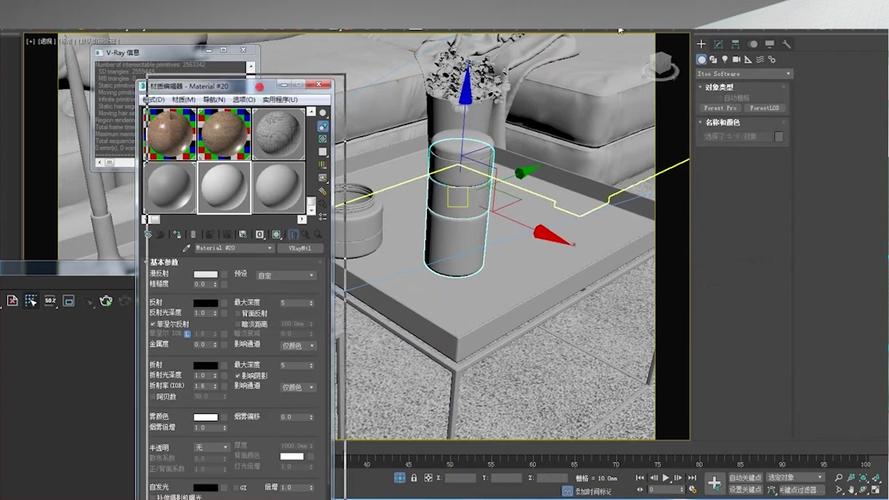889x500 pixels.
Task: Select the Lights category icon
Action: pyautogui.click(x=726, y=59)
